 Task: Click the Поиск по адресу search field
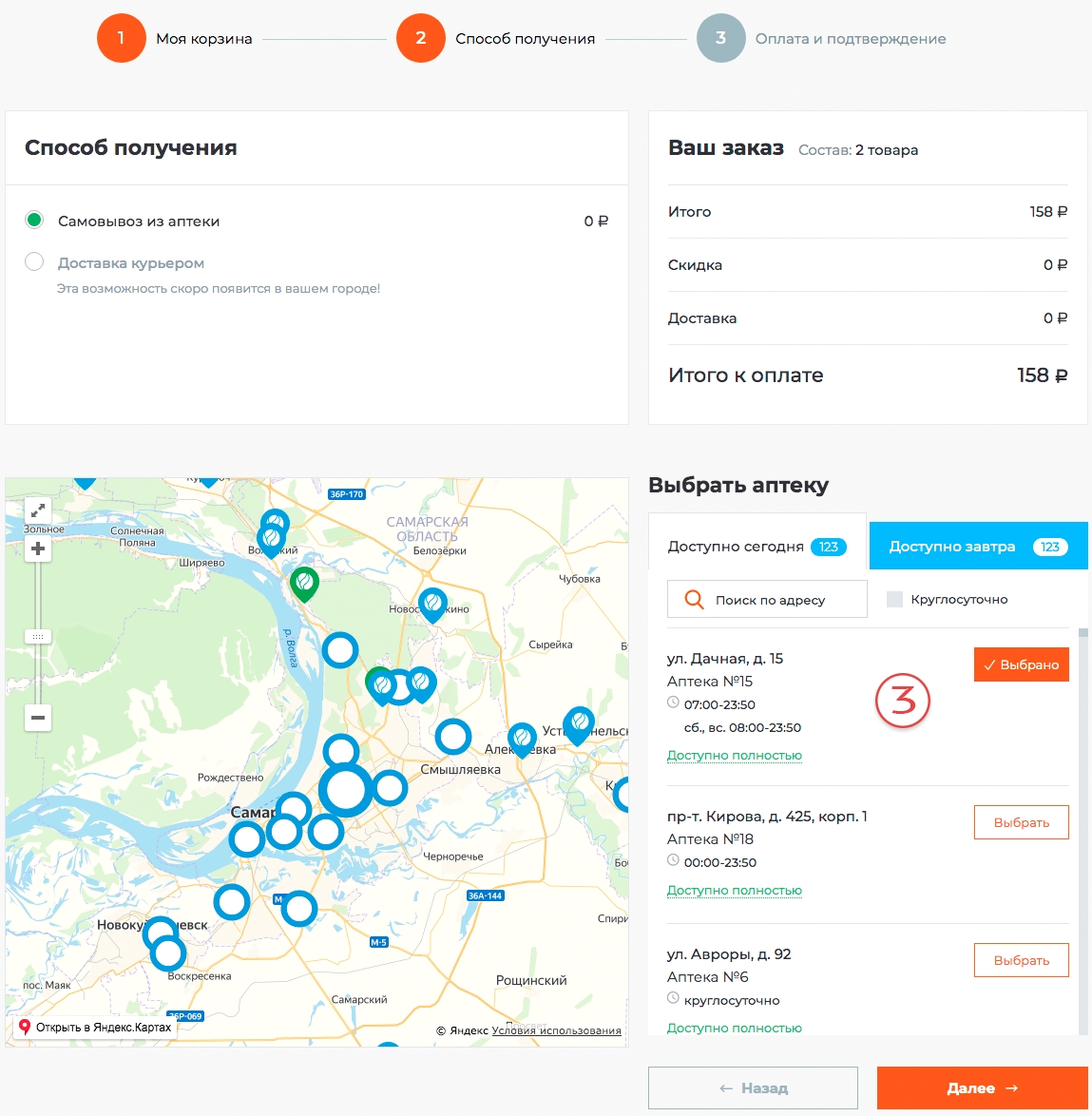tap(768, 600)
